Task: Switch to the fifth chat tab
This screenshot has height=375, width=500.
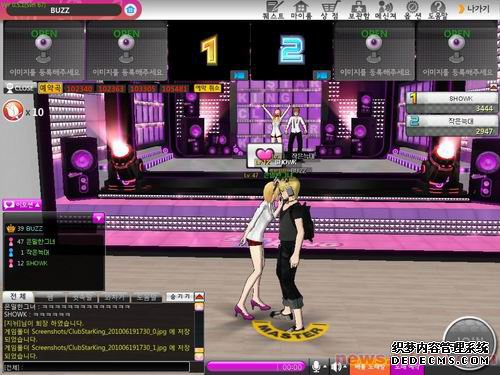Action: click(x=147, y=297)
